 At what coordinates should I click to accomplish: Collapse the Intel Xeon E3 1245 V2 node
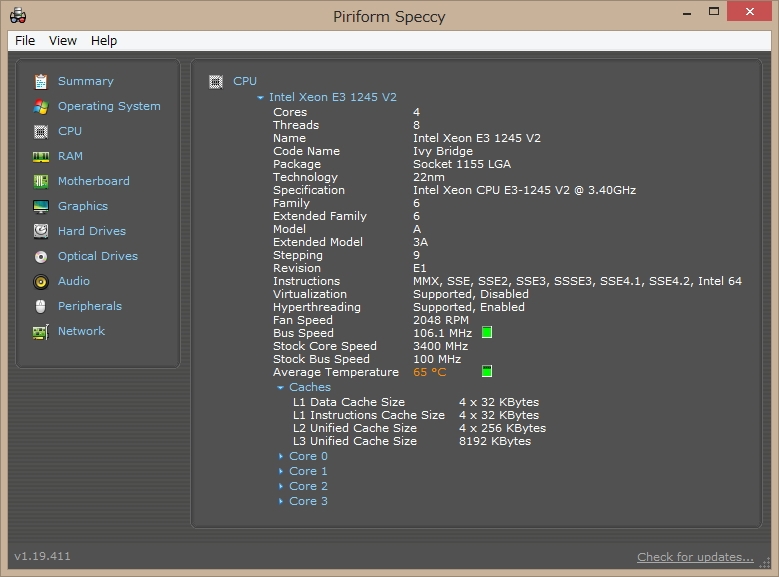(x=261, y=98)
